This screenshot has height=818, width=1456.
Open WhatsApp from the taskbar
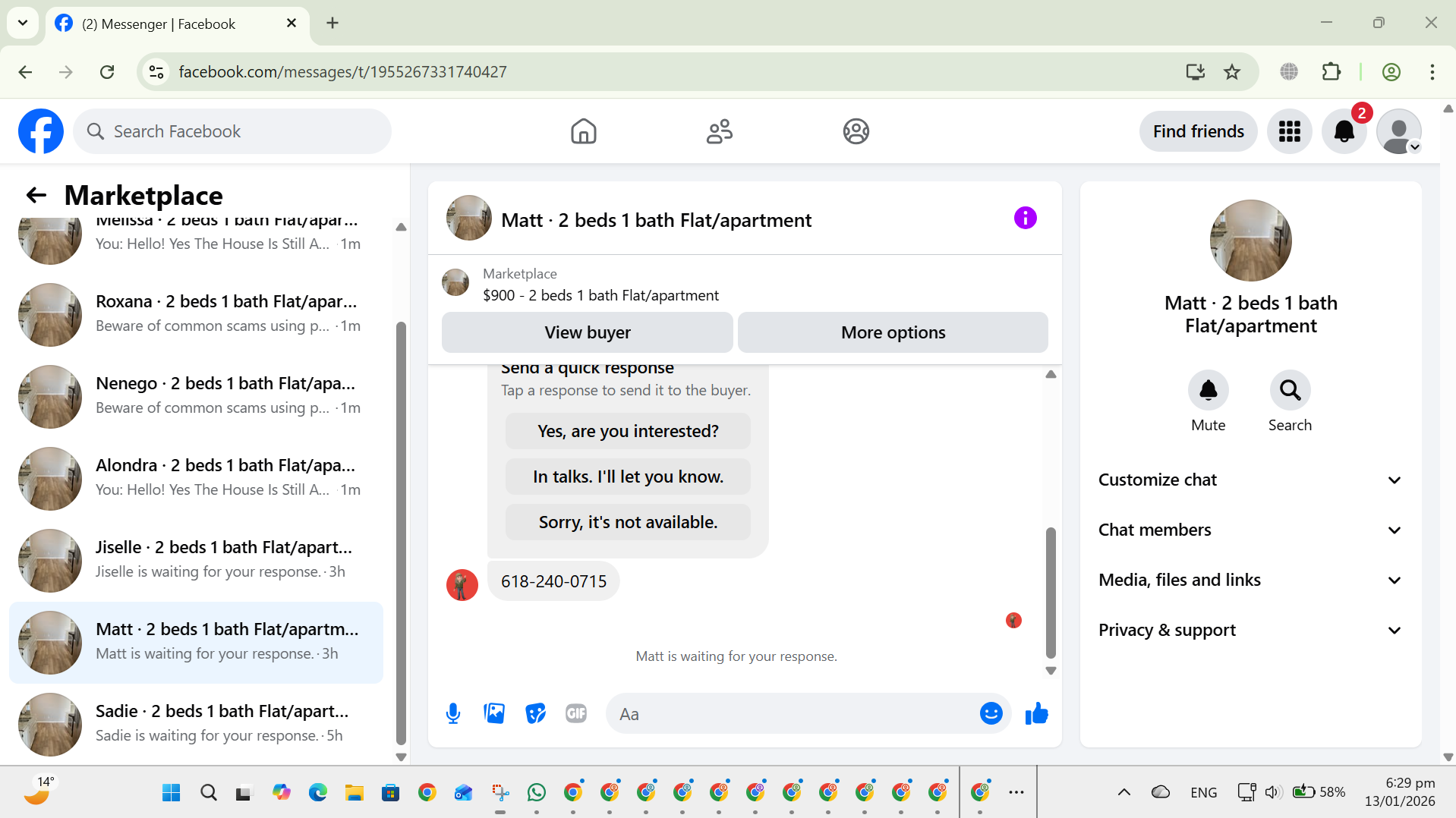click(x=536, y=792)
